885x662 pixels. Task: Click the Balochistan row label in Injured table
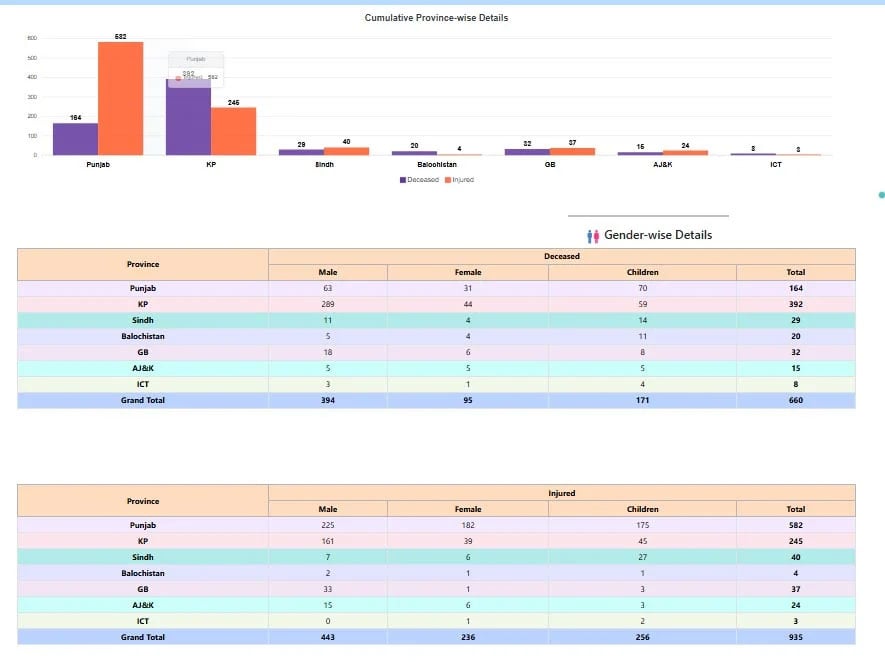pyautogui.click(x=143, y=573)
